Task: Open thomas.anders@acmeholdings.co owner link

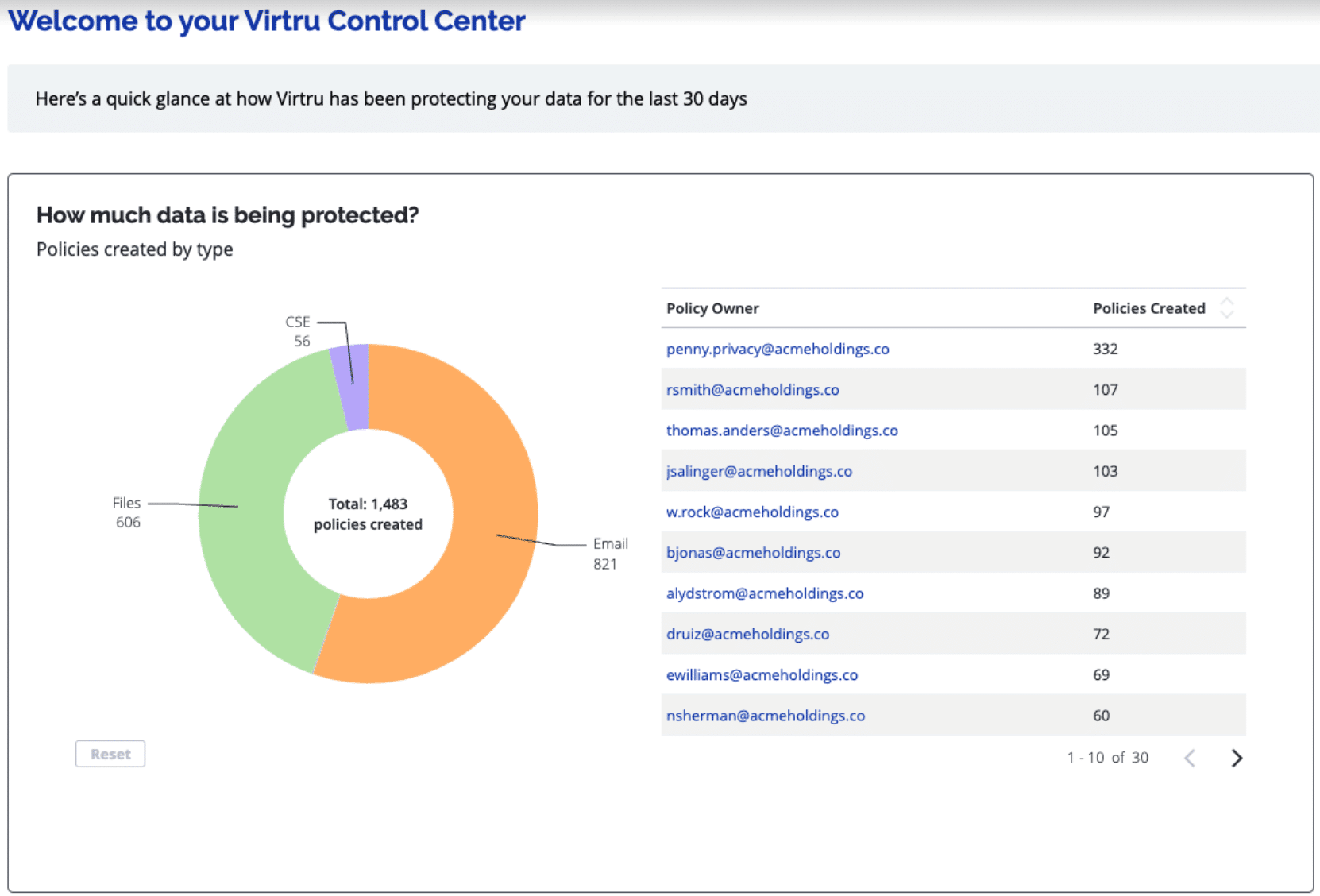Action: coord(782,430)
